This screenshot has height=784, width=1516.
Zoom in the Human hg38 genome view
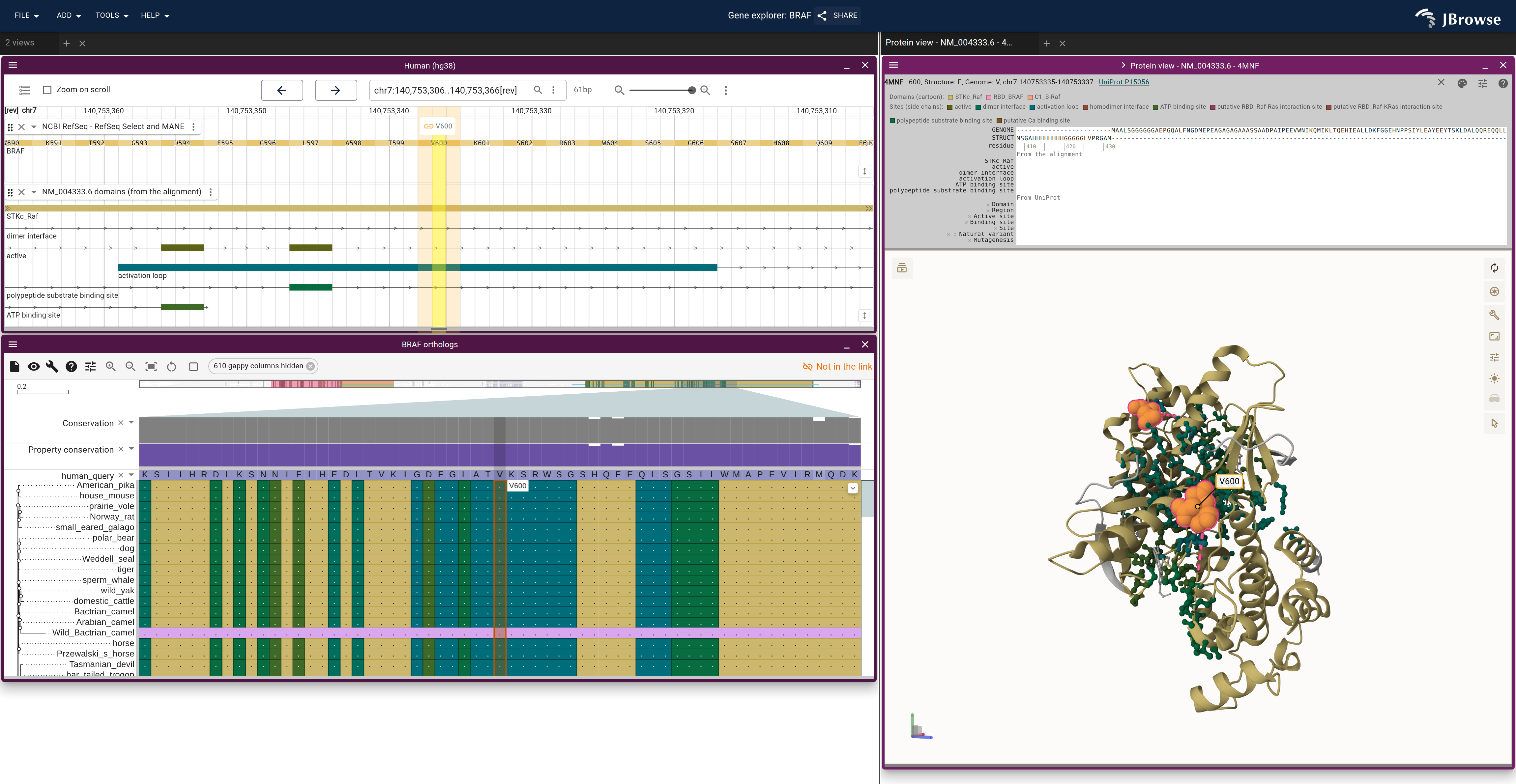tap(705, 90)
